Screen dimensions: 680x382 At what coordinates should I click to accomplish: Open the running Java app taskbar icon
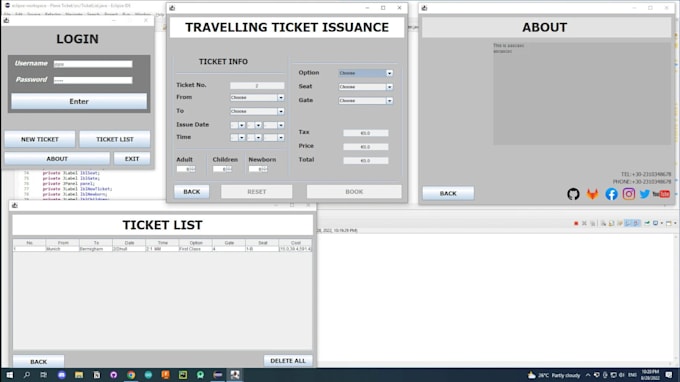(235, 375)
